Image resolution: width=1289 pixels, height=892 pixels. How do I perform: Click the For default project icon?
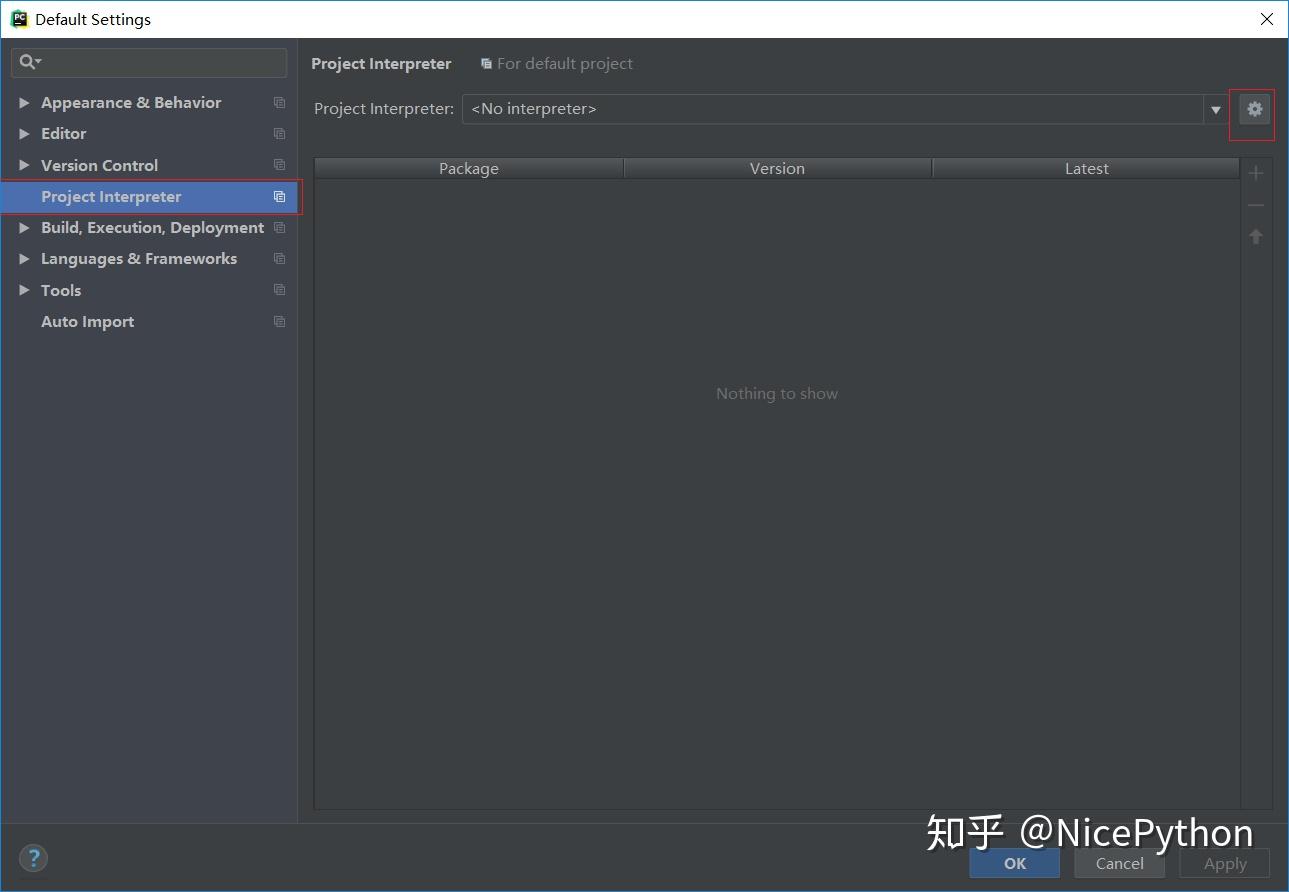point(486,64)
